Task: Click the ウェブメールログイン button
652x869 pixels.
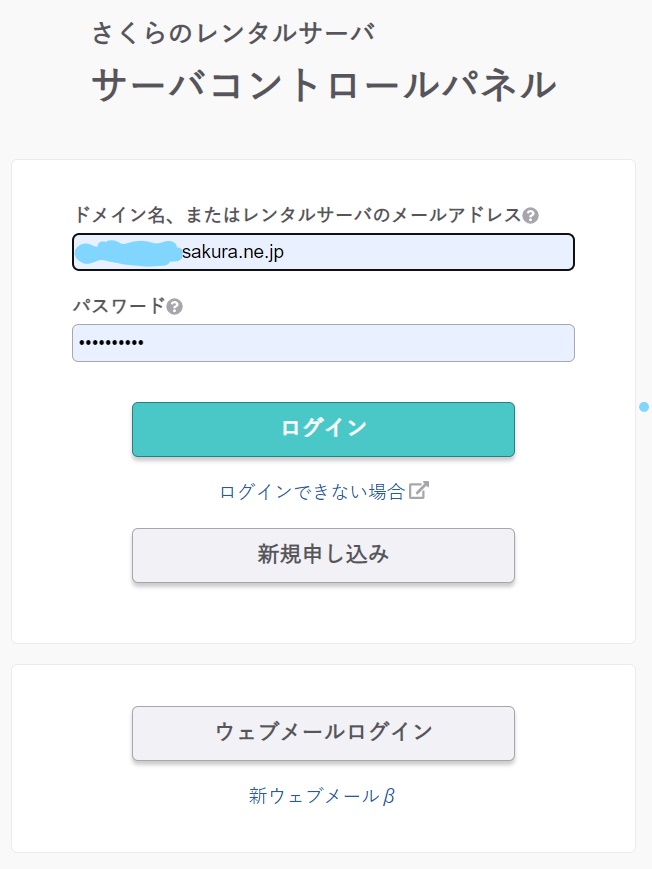Action: 323,733
